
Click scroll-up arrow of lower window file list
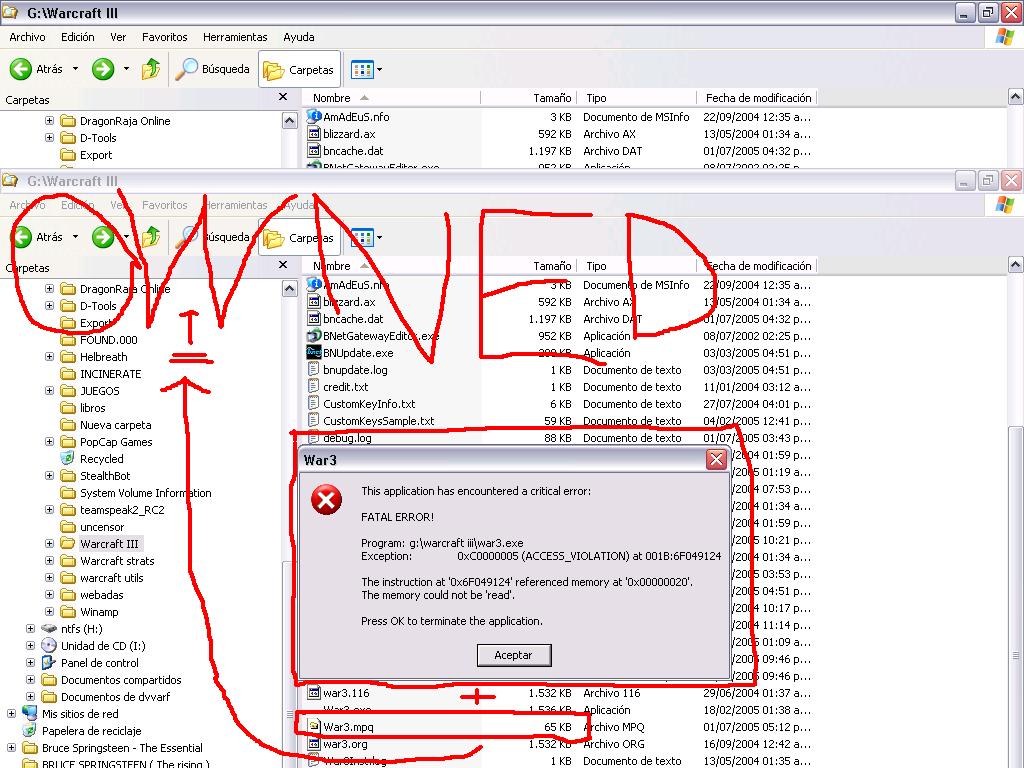coord(1016,265)
